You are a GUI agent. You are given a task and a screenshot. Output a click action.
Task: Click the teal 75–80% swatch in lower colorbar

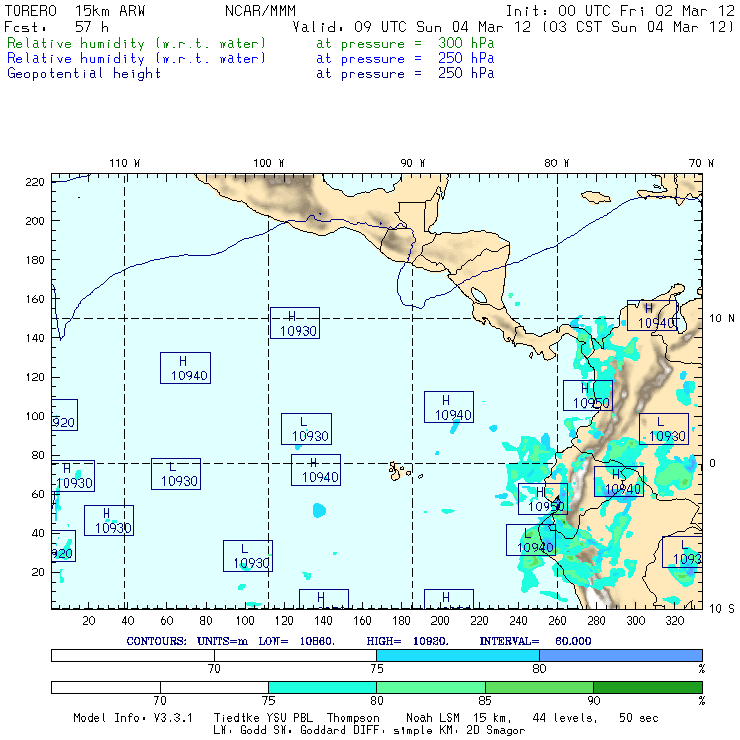point(322,687)
